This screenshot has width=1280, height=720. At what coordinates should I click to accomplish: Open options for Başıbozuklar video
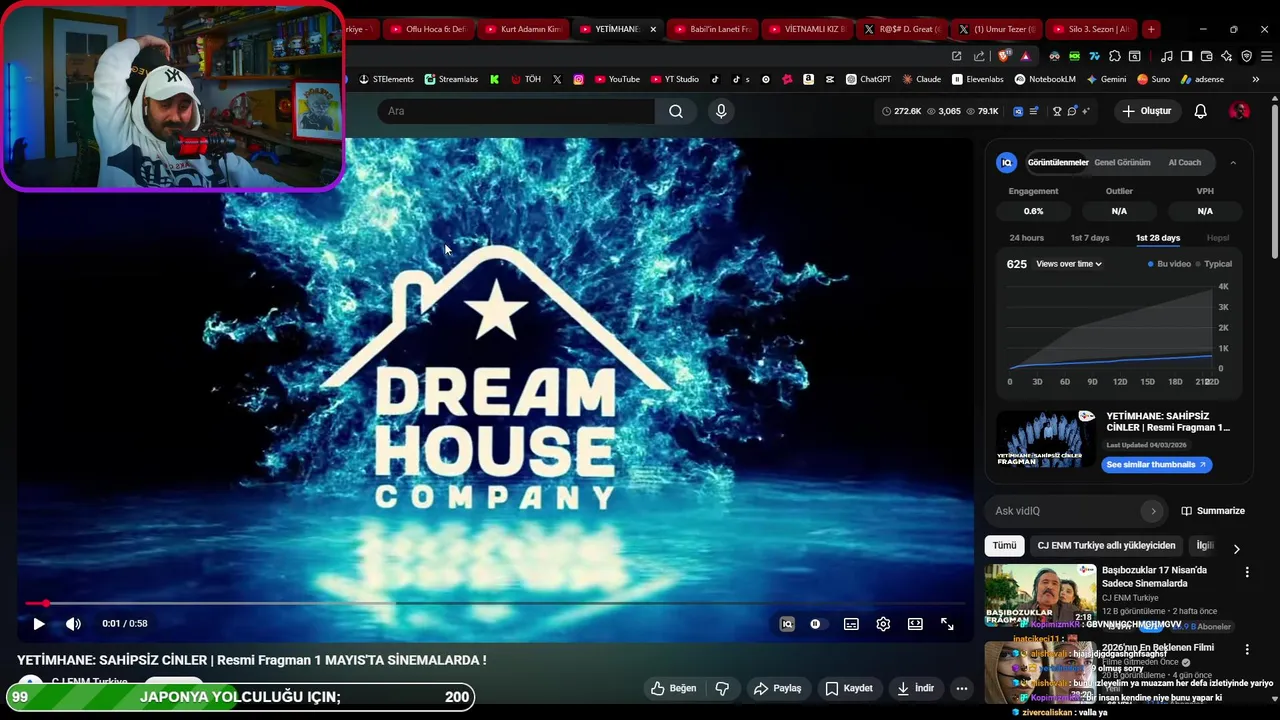click(1246, 572)
